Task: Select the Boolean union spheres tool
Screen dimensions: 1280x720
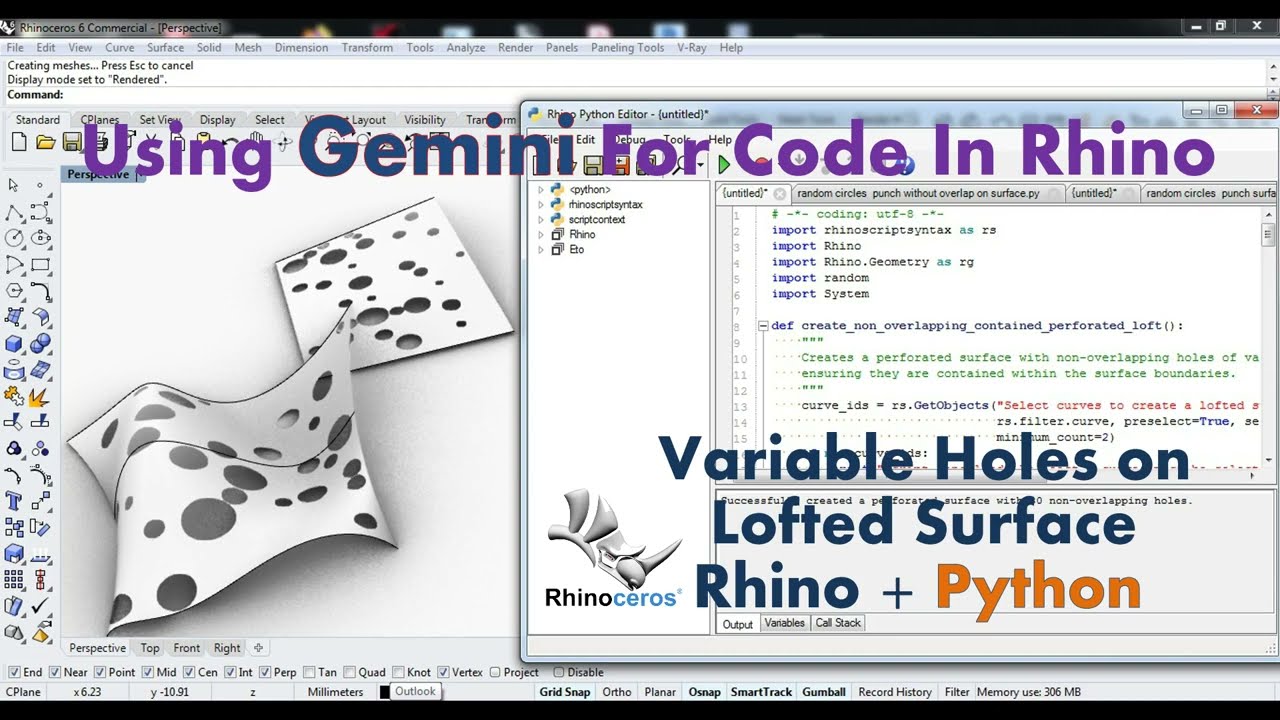Action: pos(40,344)
